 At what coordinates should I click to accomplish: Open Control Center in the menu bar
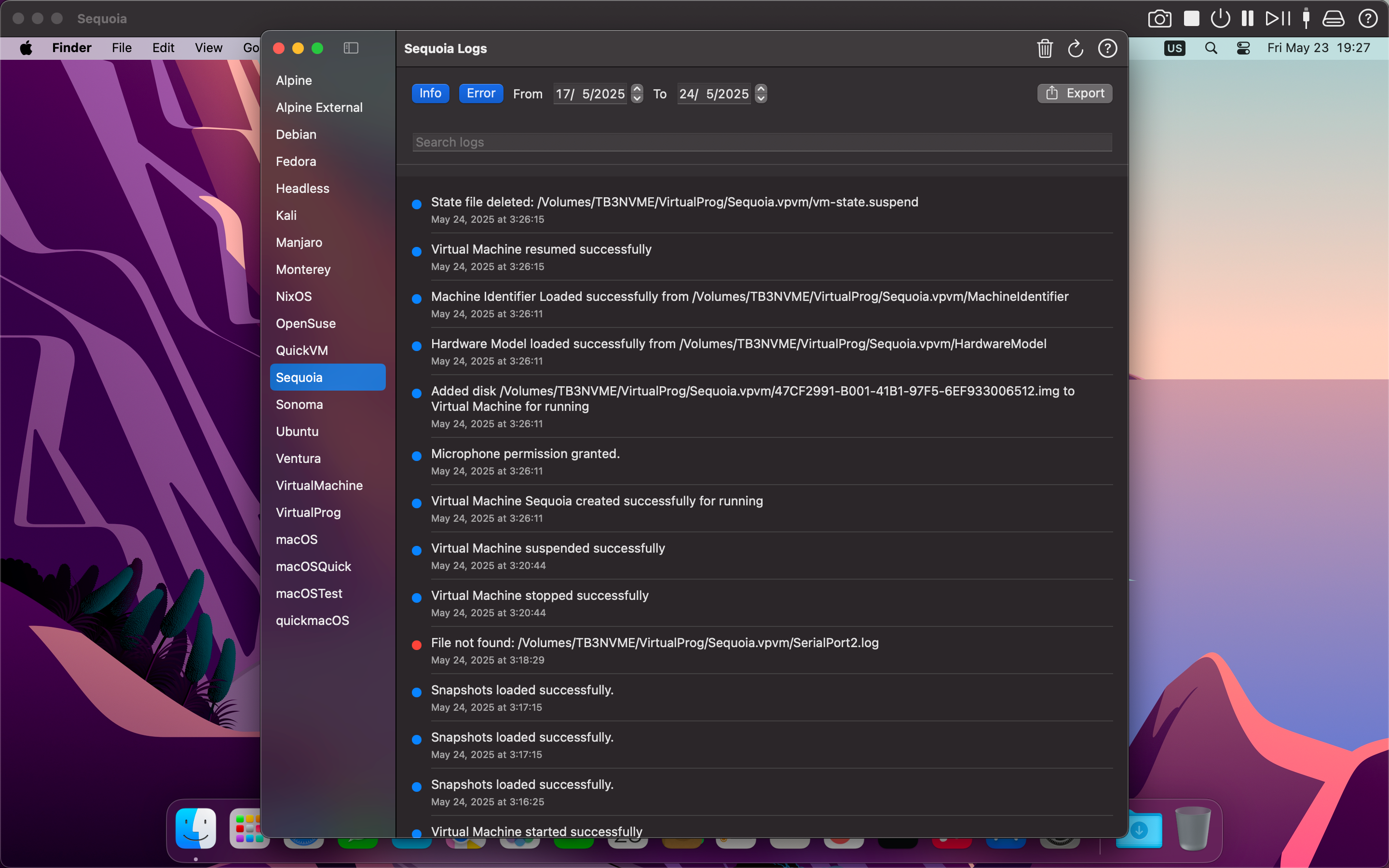[1243, 48]
